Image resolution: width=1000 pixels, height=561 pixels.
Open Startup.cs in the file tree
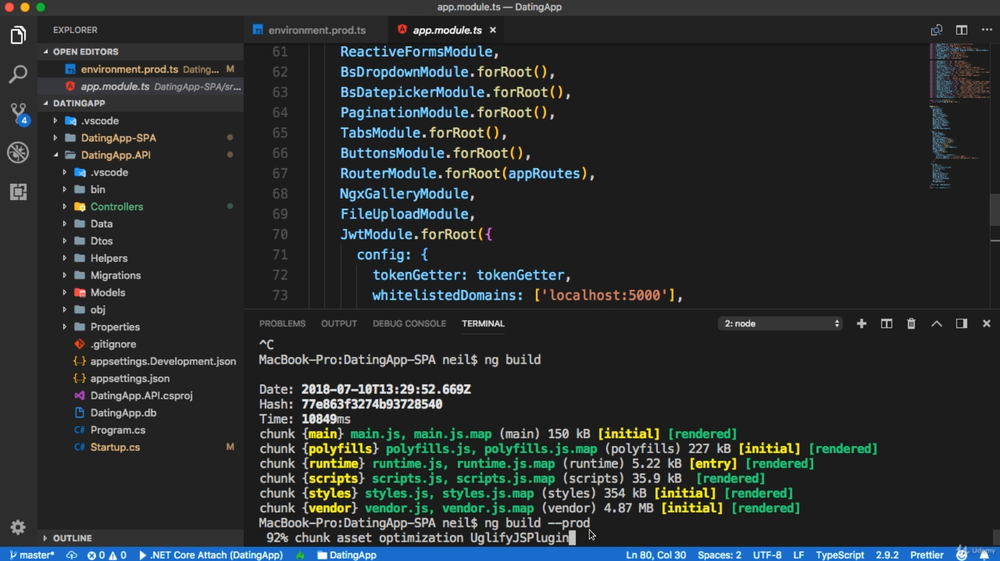click(x=140, y=448)
